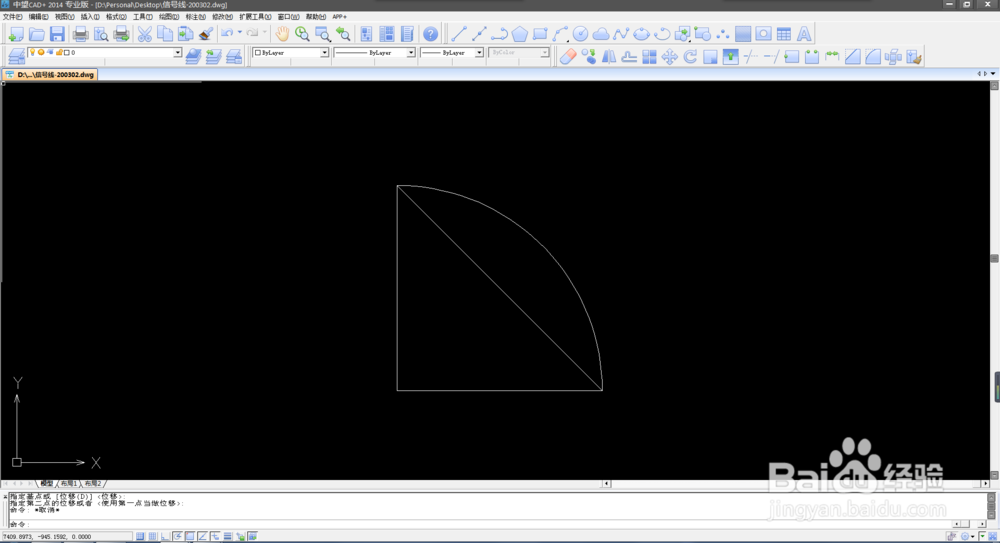Open the document tabs list dropdown

pos(993,74)
